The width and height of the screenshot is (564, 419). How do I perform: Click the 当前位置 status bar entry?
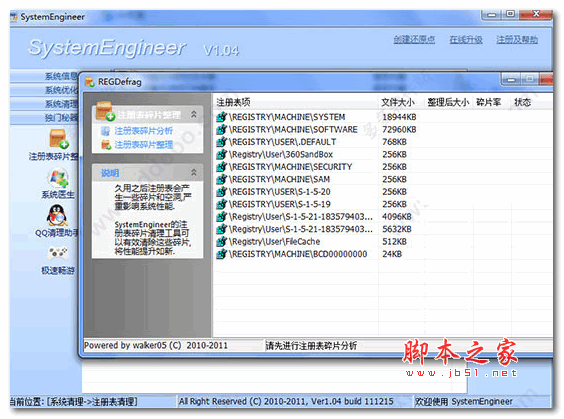(74, 401)
